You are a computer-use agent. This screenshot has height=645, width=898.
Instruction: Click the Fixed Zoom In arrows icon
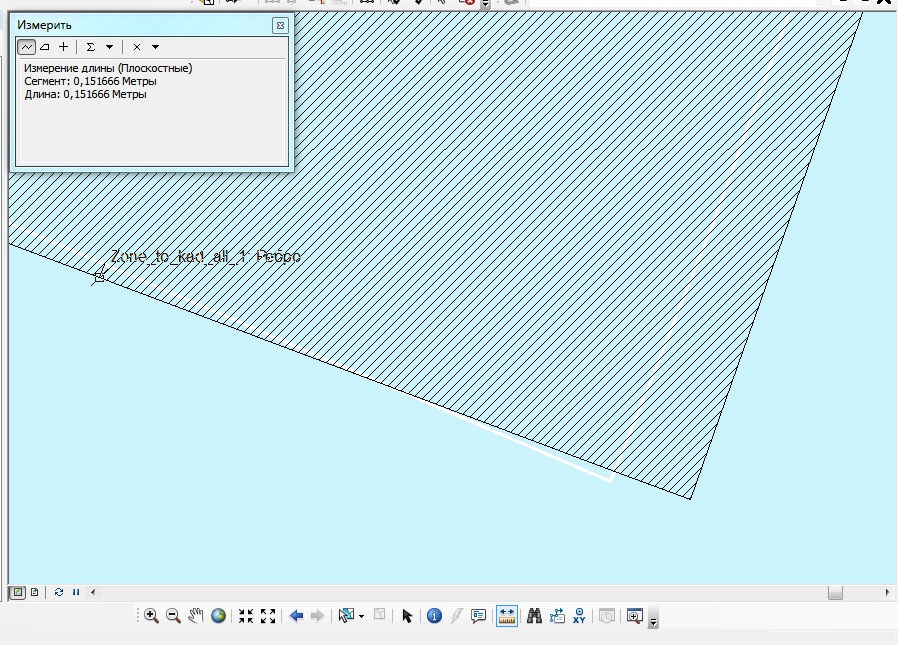pos(246,616)
